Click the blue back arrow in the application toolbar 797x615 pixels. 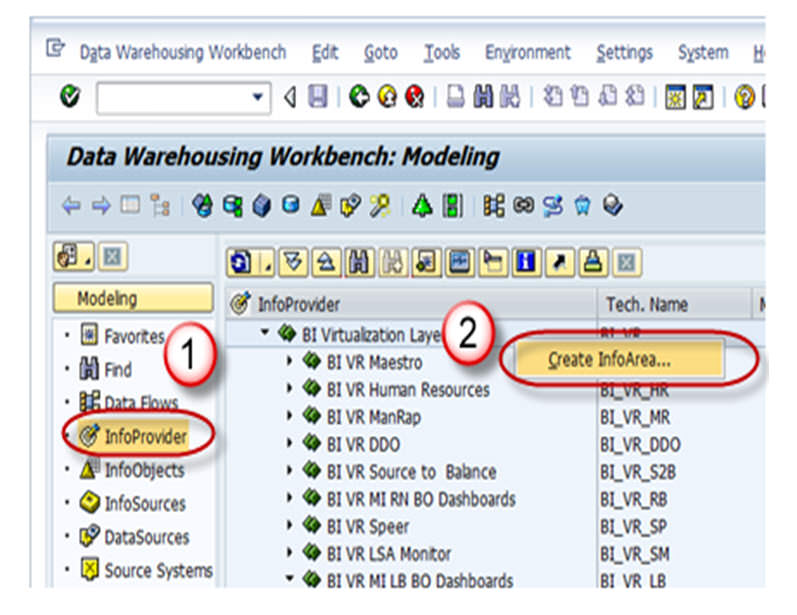[x=71, y=205]
